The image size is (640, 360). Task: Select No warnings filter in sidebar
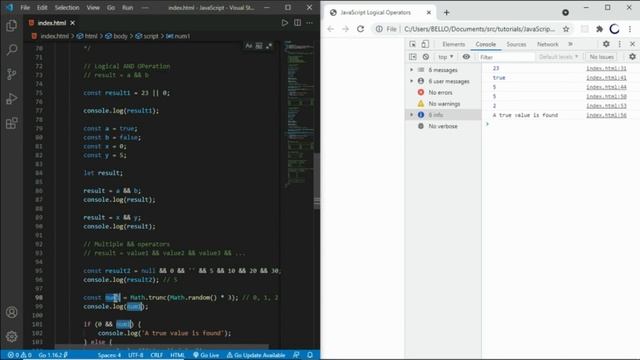[x=444, y=104]
